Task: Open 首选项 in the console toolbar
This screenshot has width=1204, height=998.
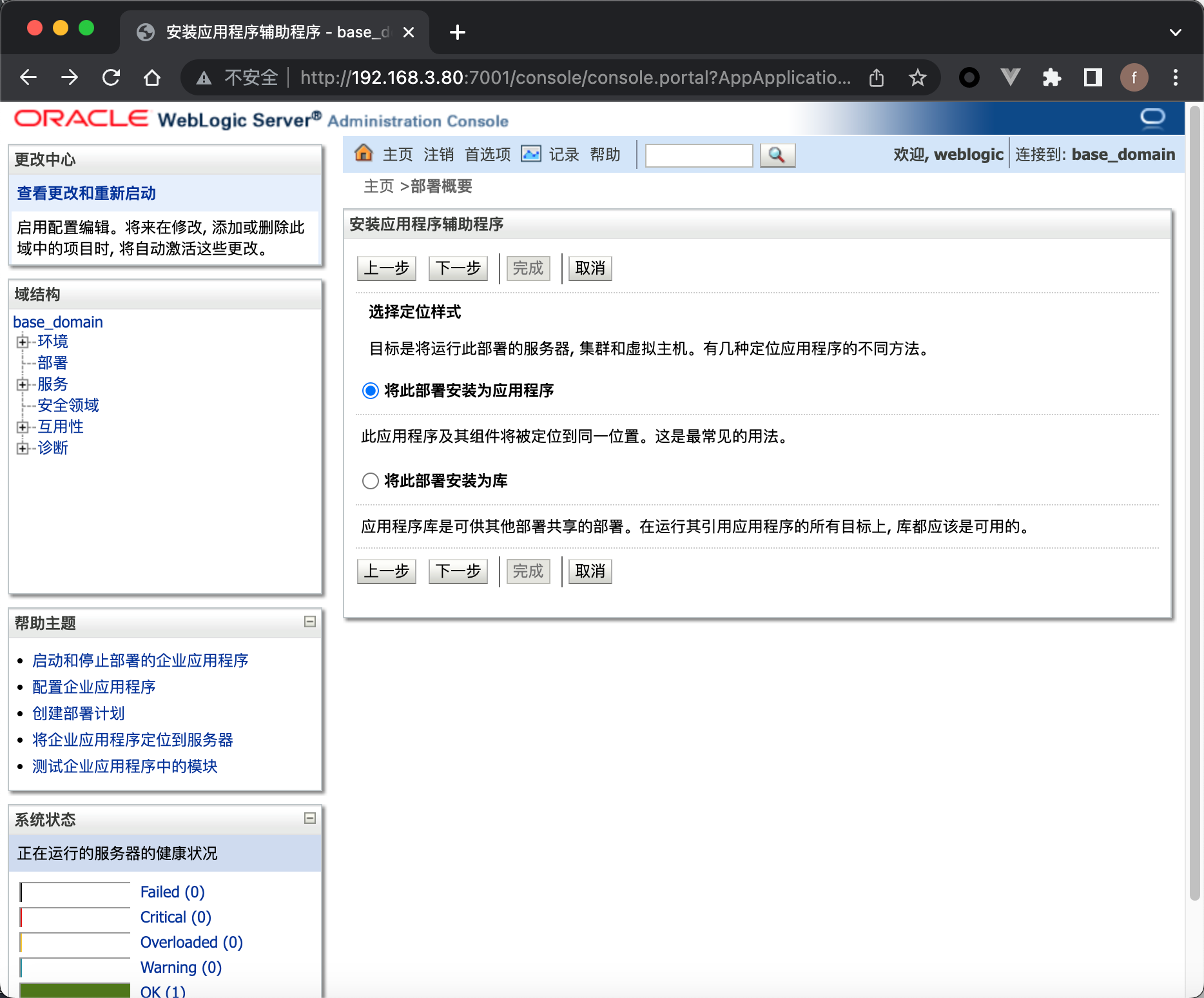Action: 487,155
